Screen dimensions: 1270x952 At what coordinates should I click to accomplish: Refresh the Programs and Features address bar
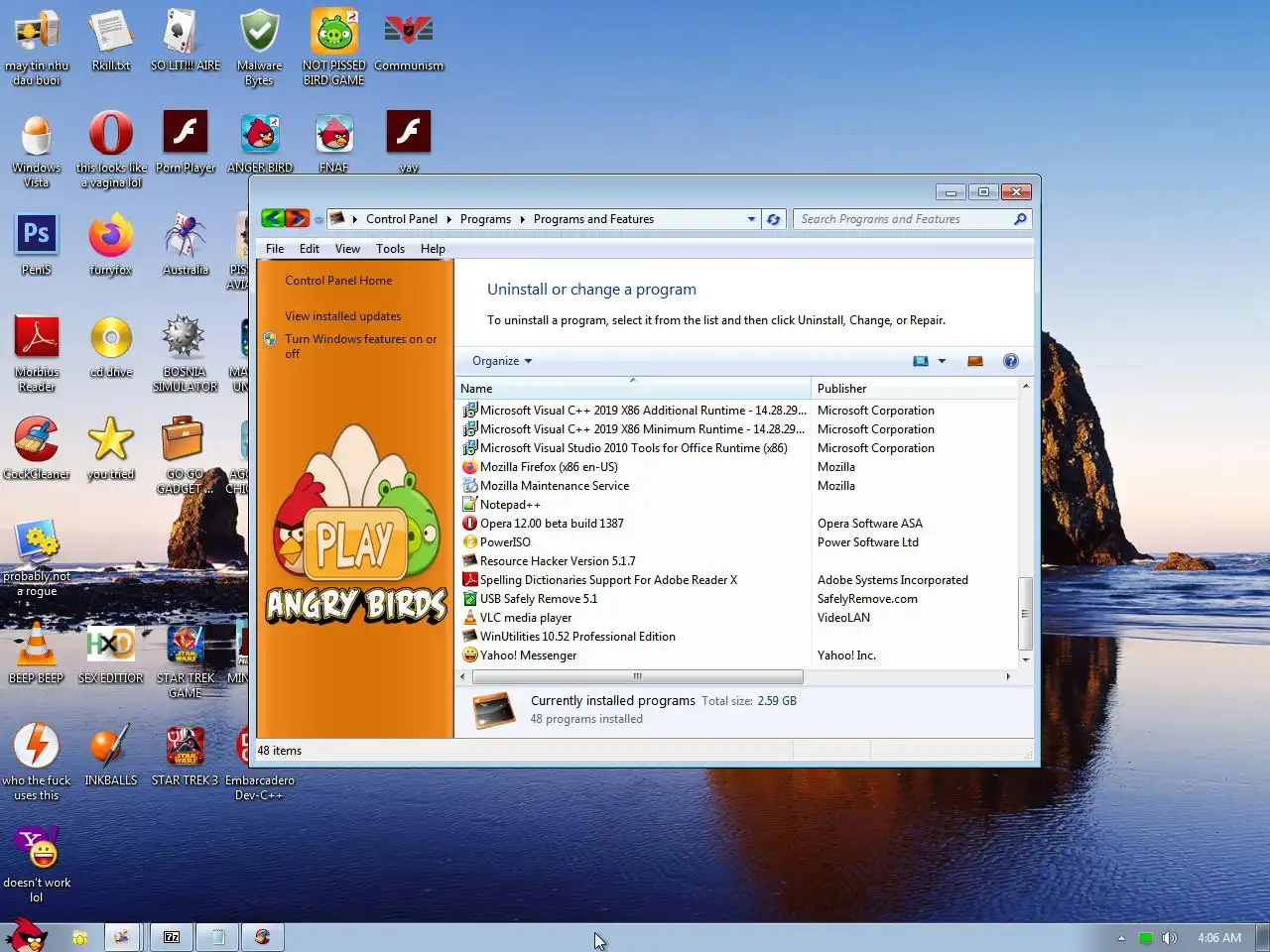pos(774,219)
